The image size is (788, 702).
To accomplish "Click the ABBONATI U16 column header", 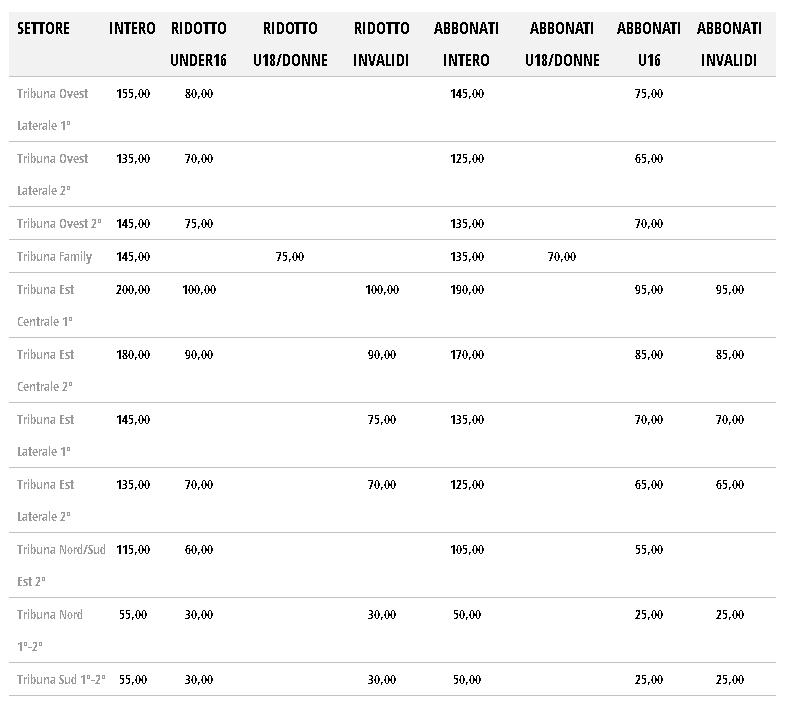I will click(648, 44).
